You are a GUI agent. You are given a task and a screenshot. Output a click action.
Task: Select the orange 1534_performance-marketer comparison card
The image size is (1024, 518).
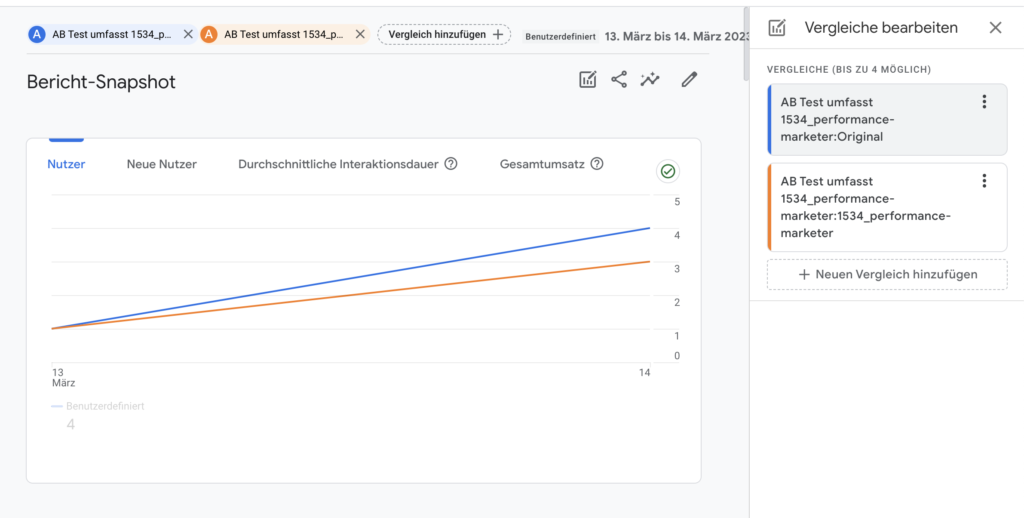click(887, 207)
